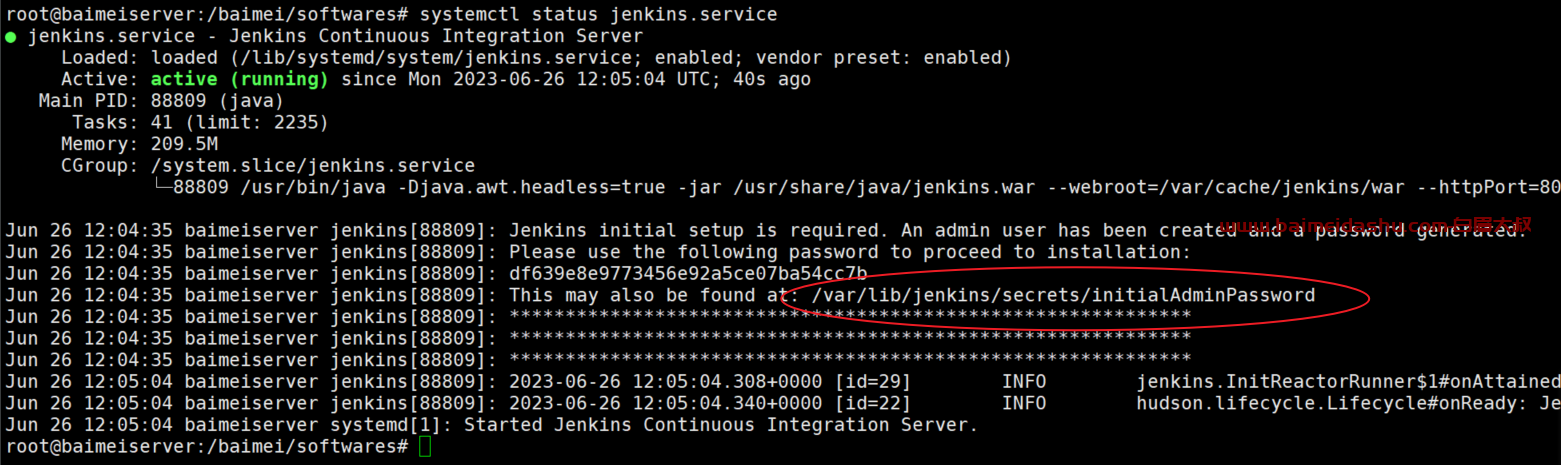The image size is (1561, 465).
Task: Click the 'Tasks: 41 (limit: 2235)' value
Action: coord(201,123)
